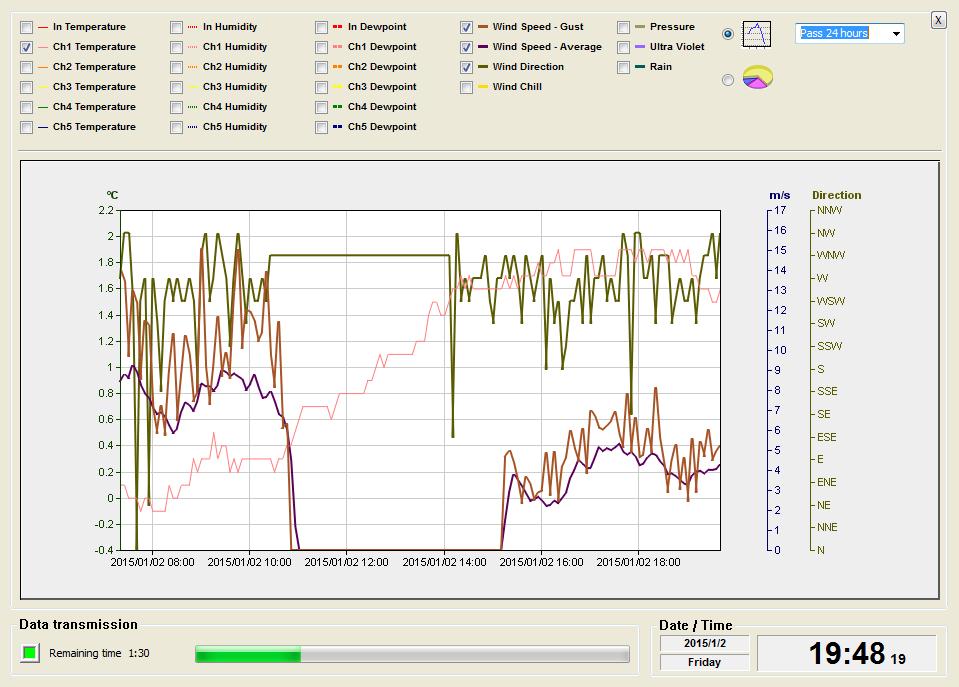Check the Ch5 Dewpoint checkbox

(322, 127)
